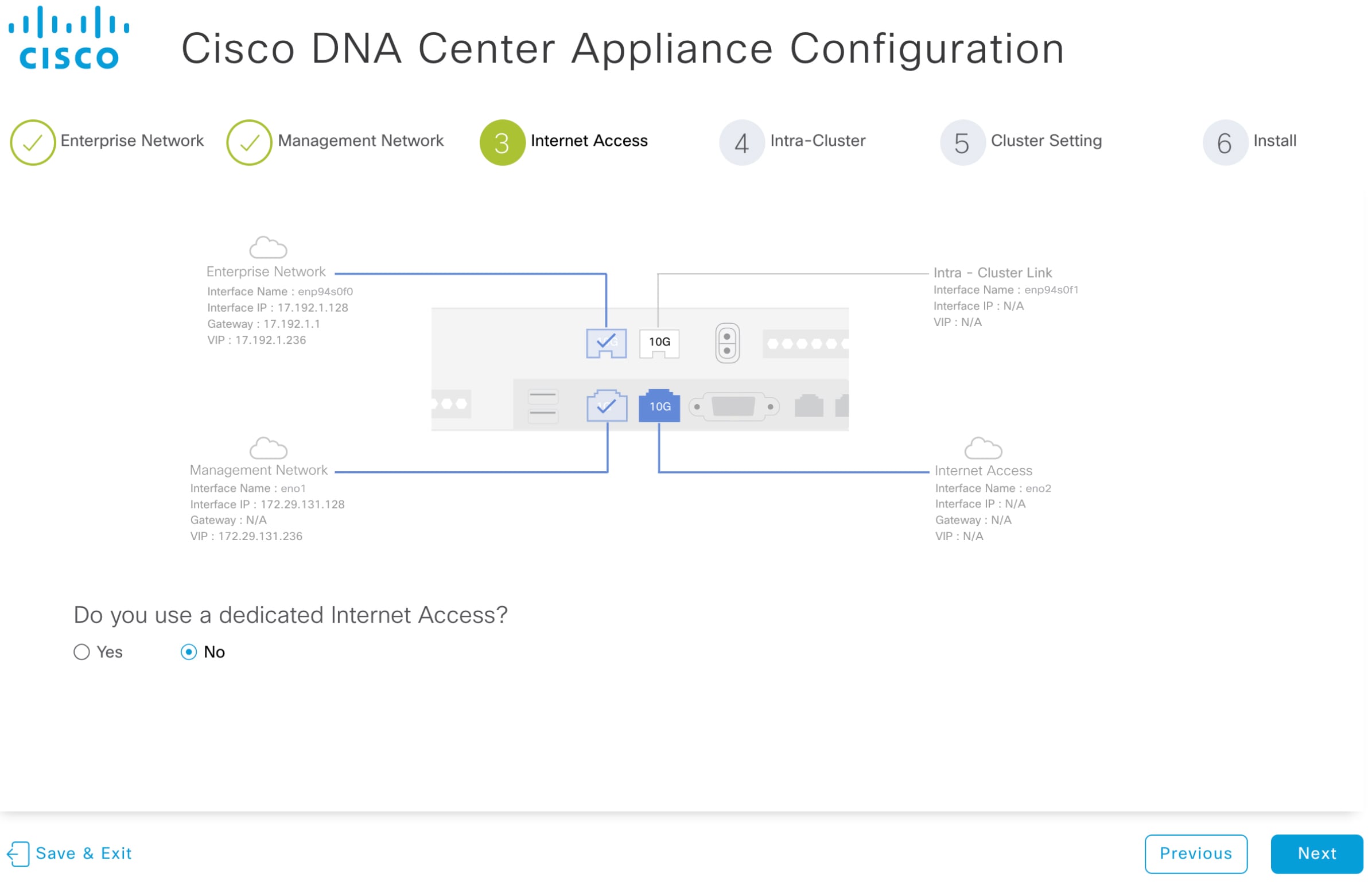Click the Save & Exit arrow icon
The width and height of the screenshot is (1372, 885).
click(18, 853)
